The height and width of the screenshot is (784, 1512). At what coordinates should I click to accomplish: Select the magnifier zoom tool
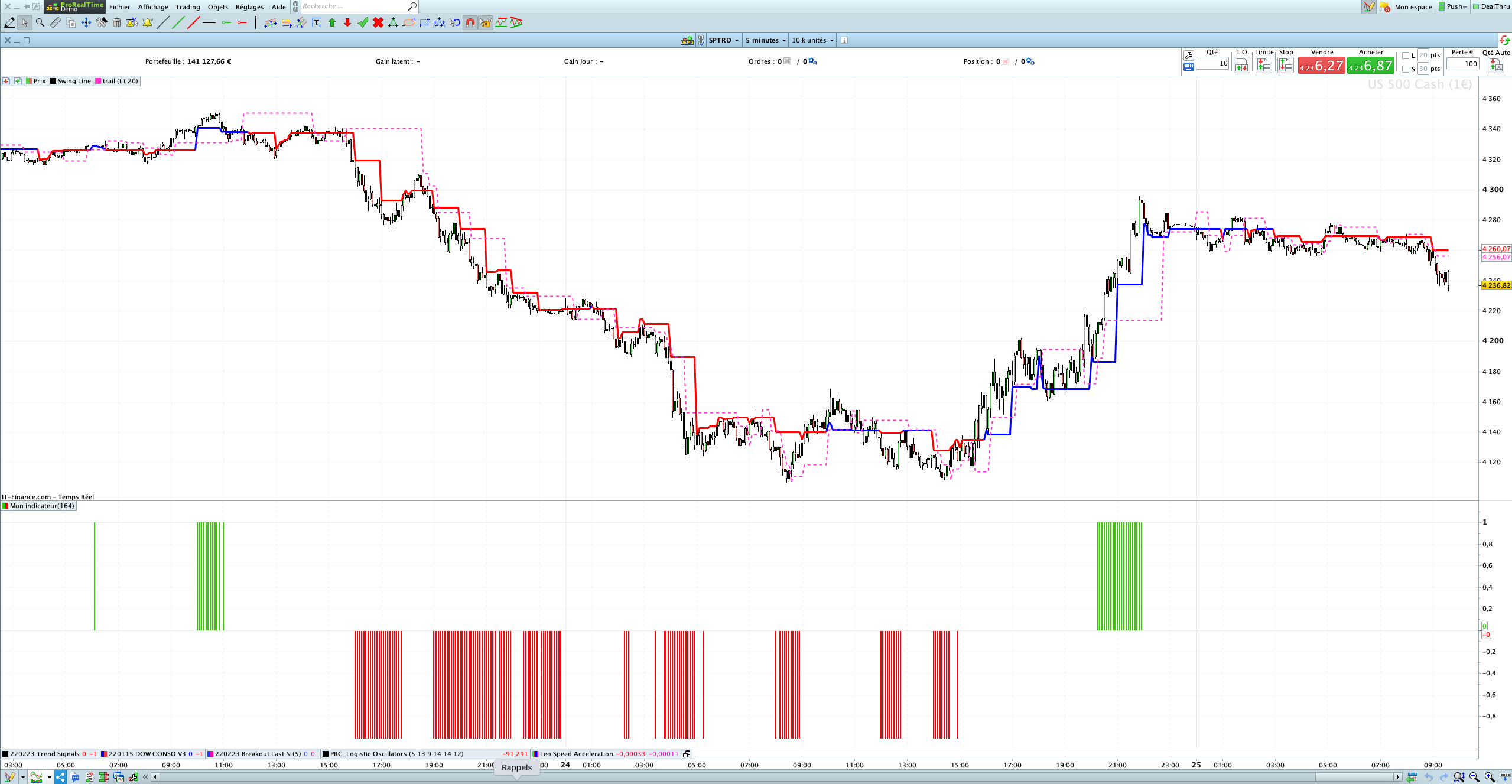[40, 22]
